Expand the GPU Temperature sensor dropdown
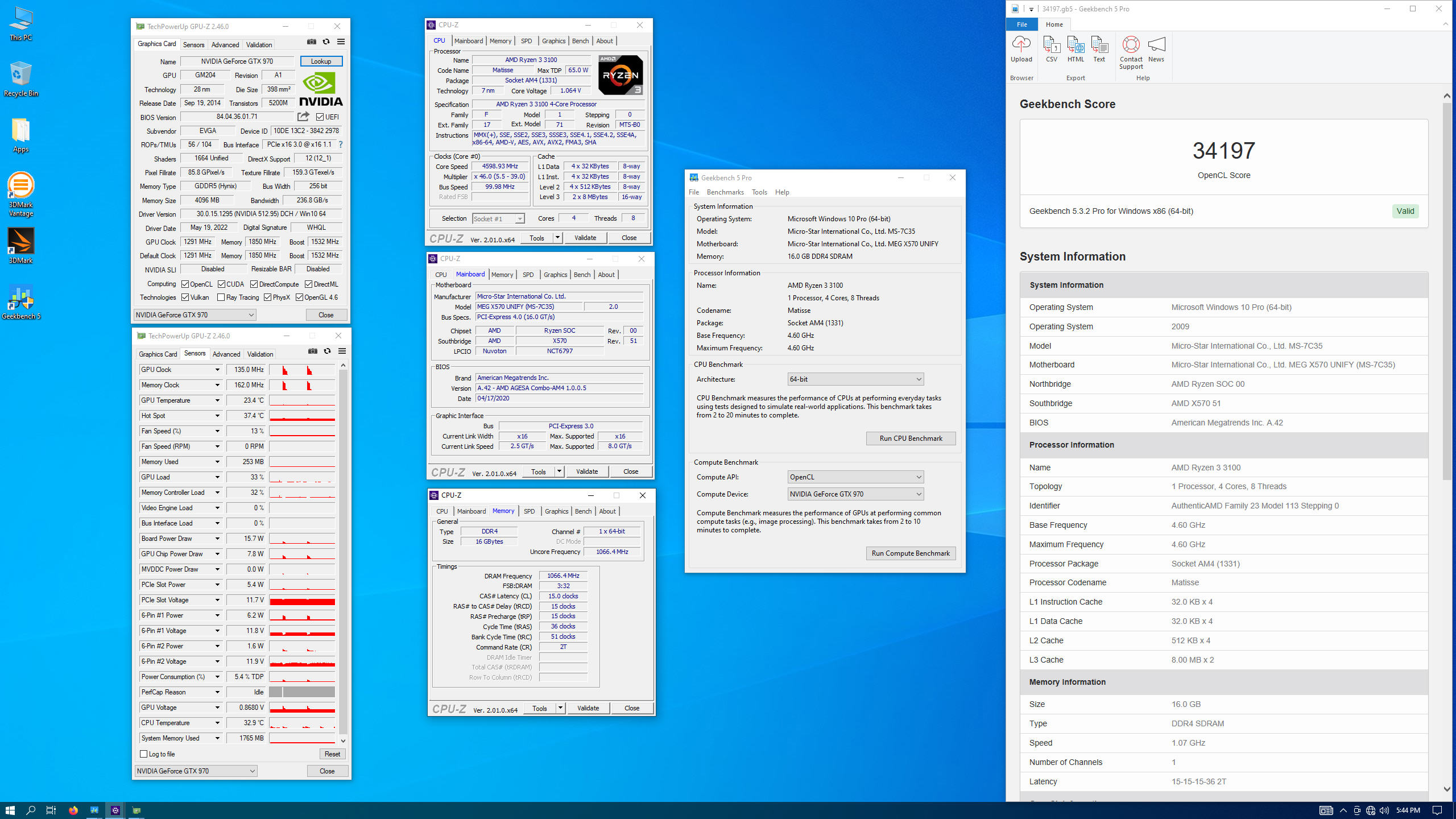1456x819 pixels. [217, 400]
